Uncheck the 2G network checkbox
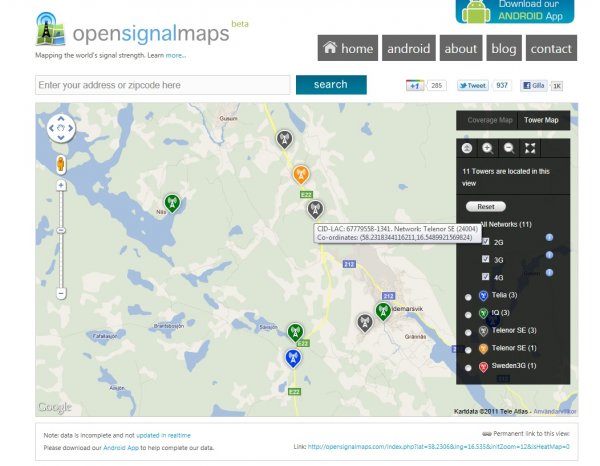 tap(486, 242)
